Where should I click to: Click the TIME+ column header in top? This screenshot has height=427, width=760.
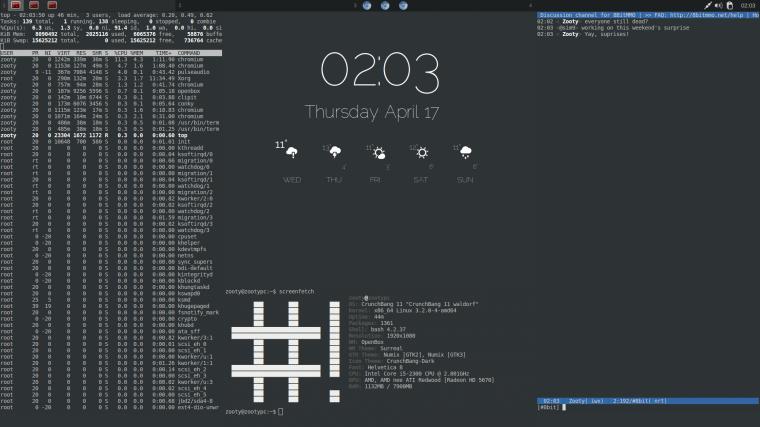coord(163,53)
